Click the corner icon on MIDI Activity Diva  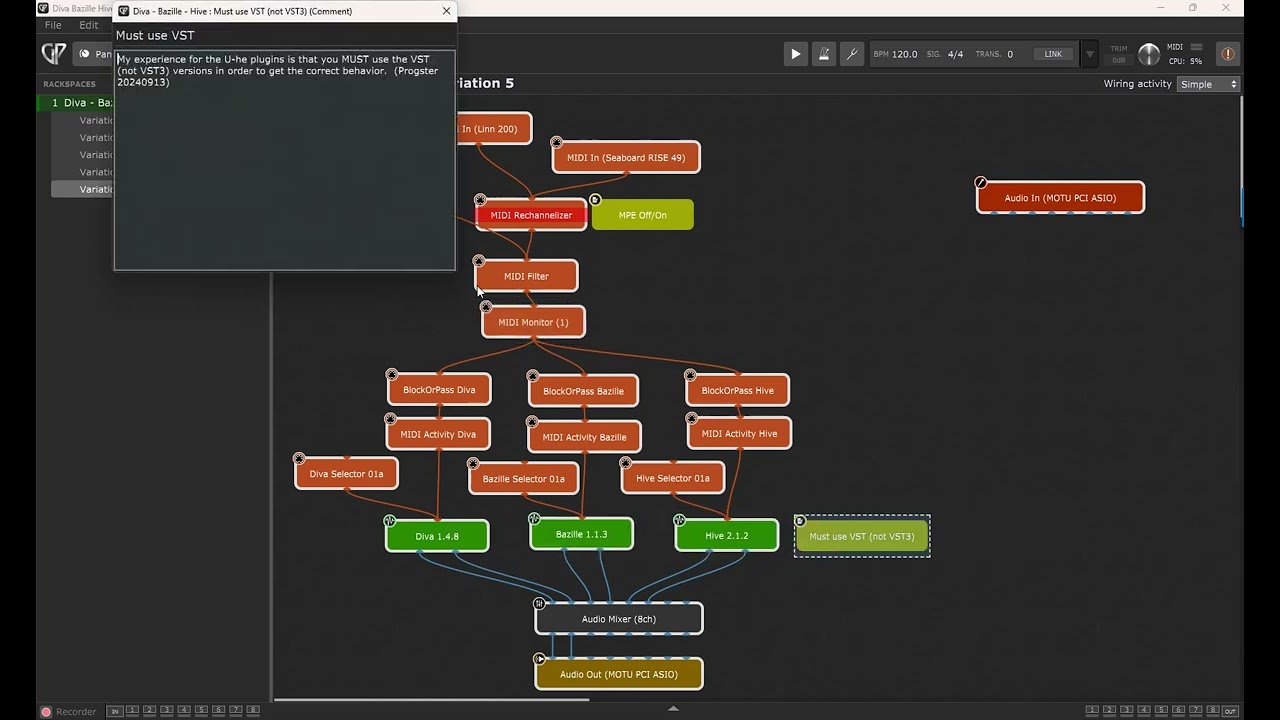click(x=391, y=420)
